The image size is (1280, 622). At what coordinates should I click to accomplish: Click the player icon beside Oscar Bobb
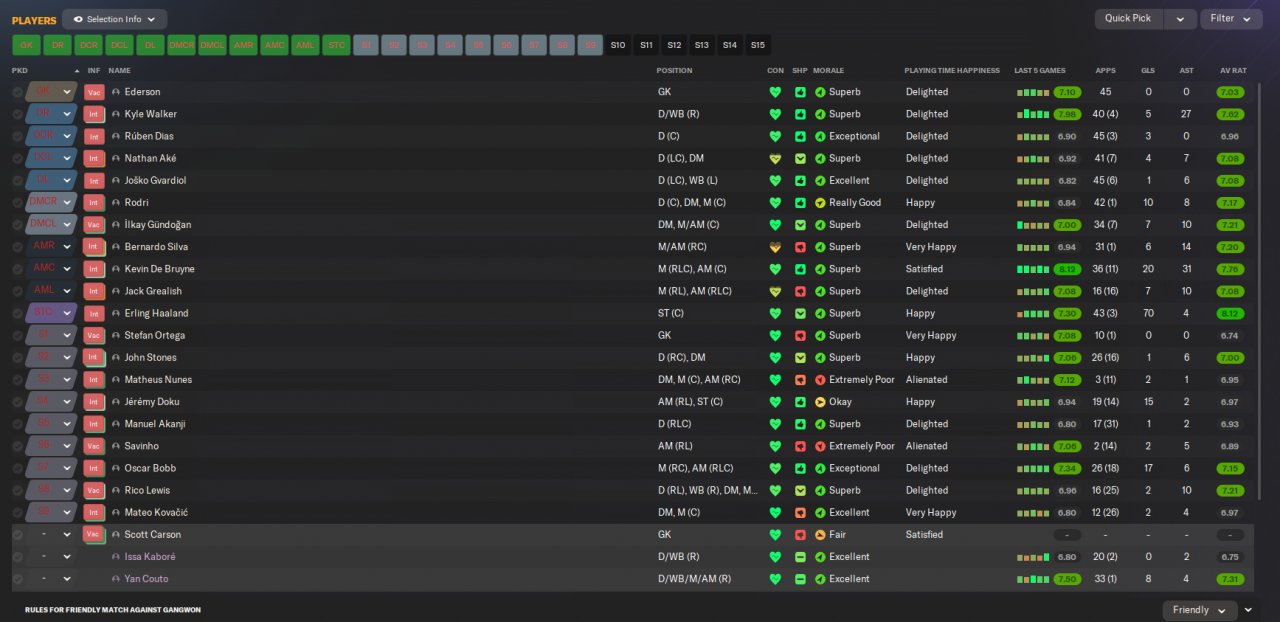pyautogui.click(x=116, y=468)
